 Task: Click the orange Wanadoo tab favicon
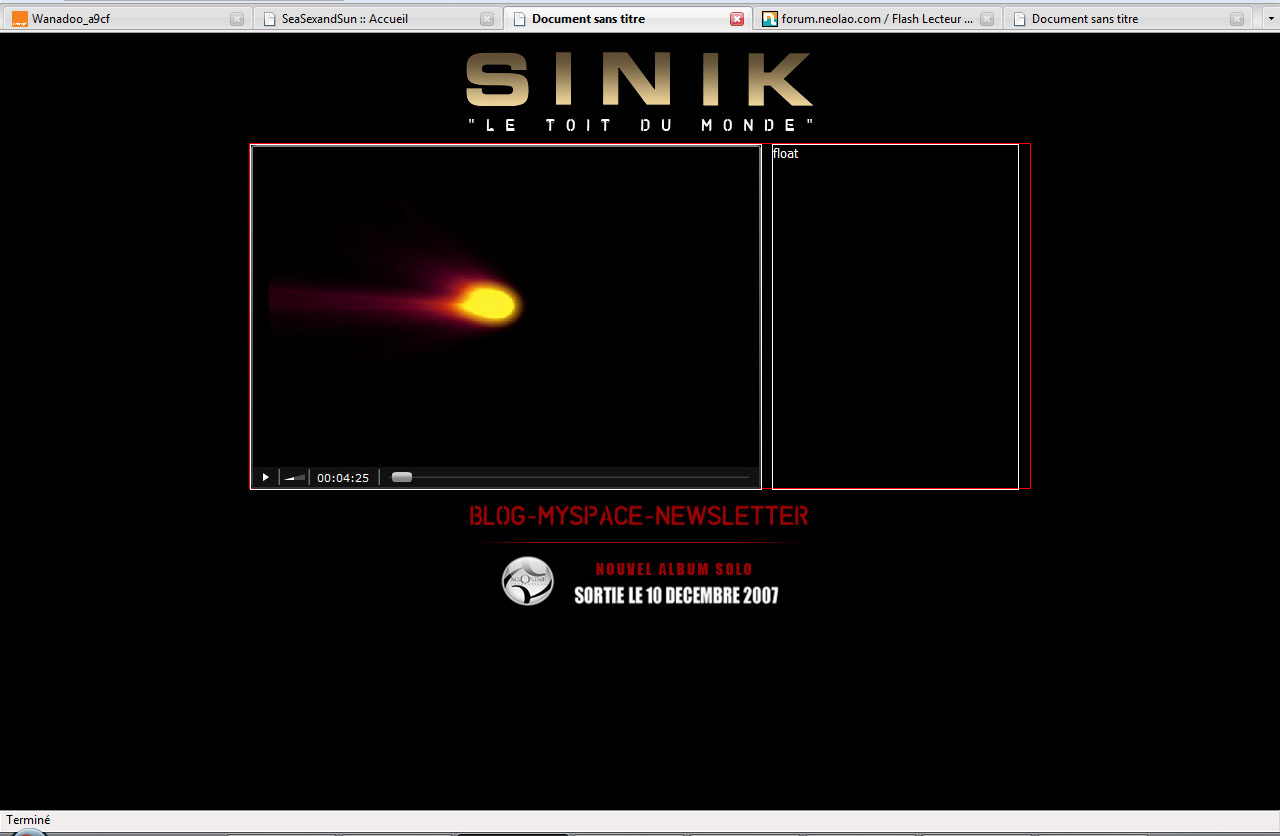pyautogui.click(x=19, y=19)
